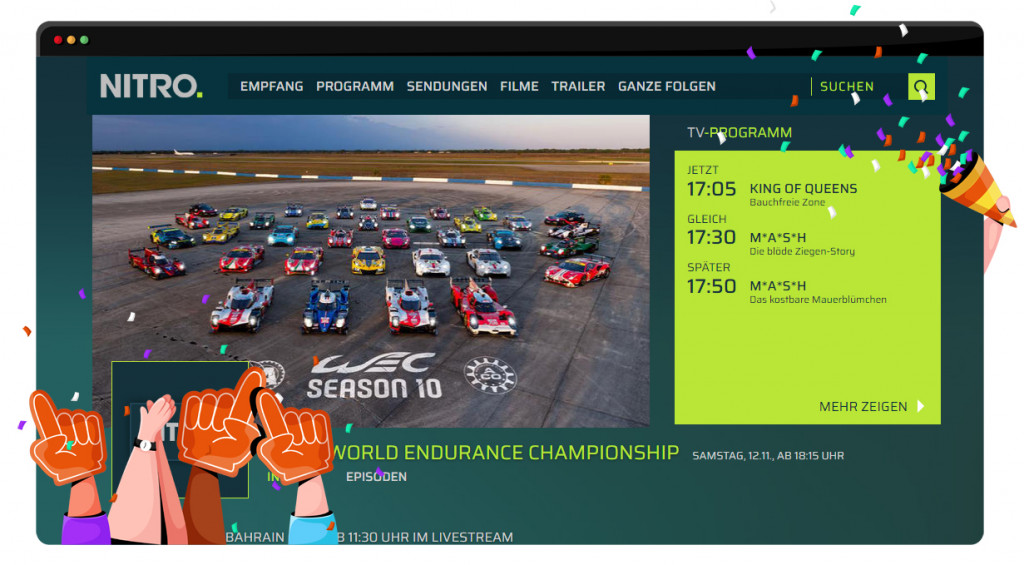This screenshot has height=565, width=1024.
Task: Select M*A*S*H Das kostbare Mauerblümchen entry
Action: pos(786,285)
